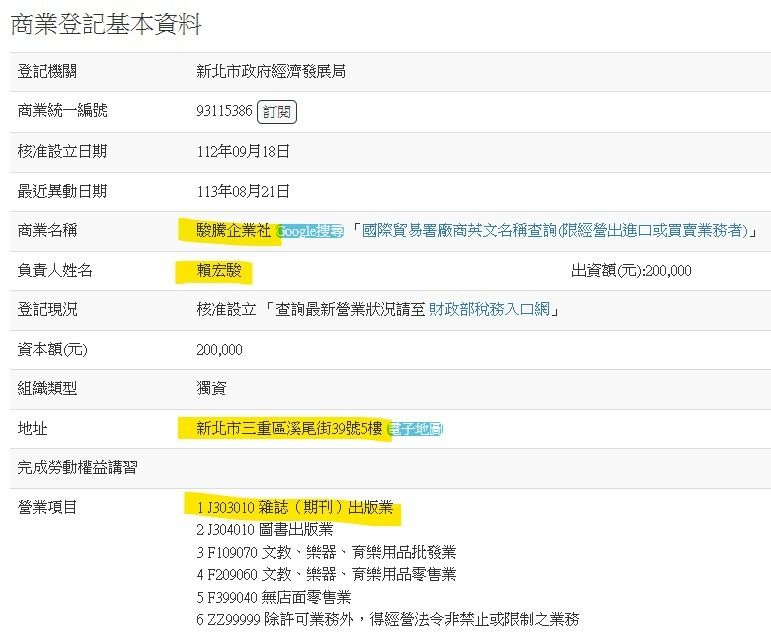Click business item J303010 雜誌（期刊）出版業
771x640 pixels.
295,507
